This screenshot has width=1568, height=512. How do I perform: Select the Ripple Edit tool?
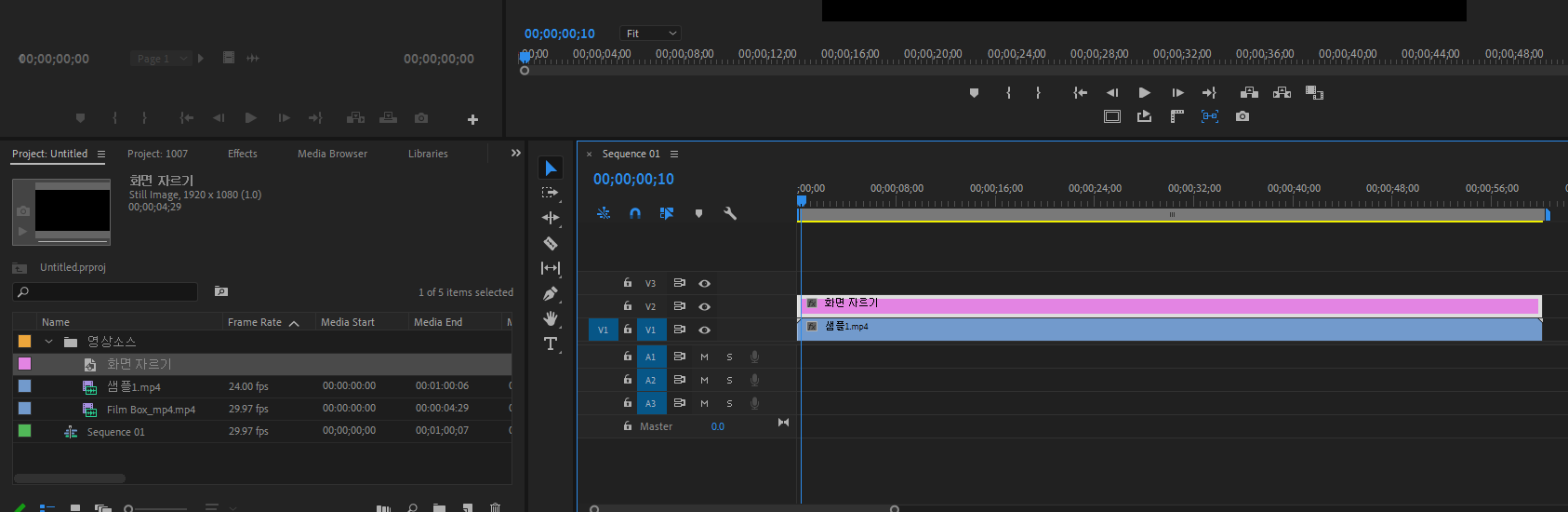tap(551, 218)
